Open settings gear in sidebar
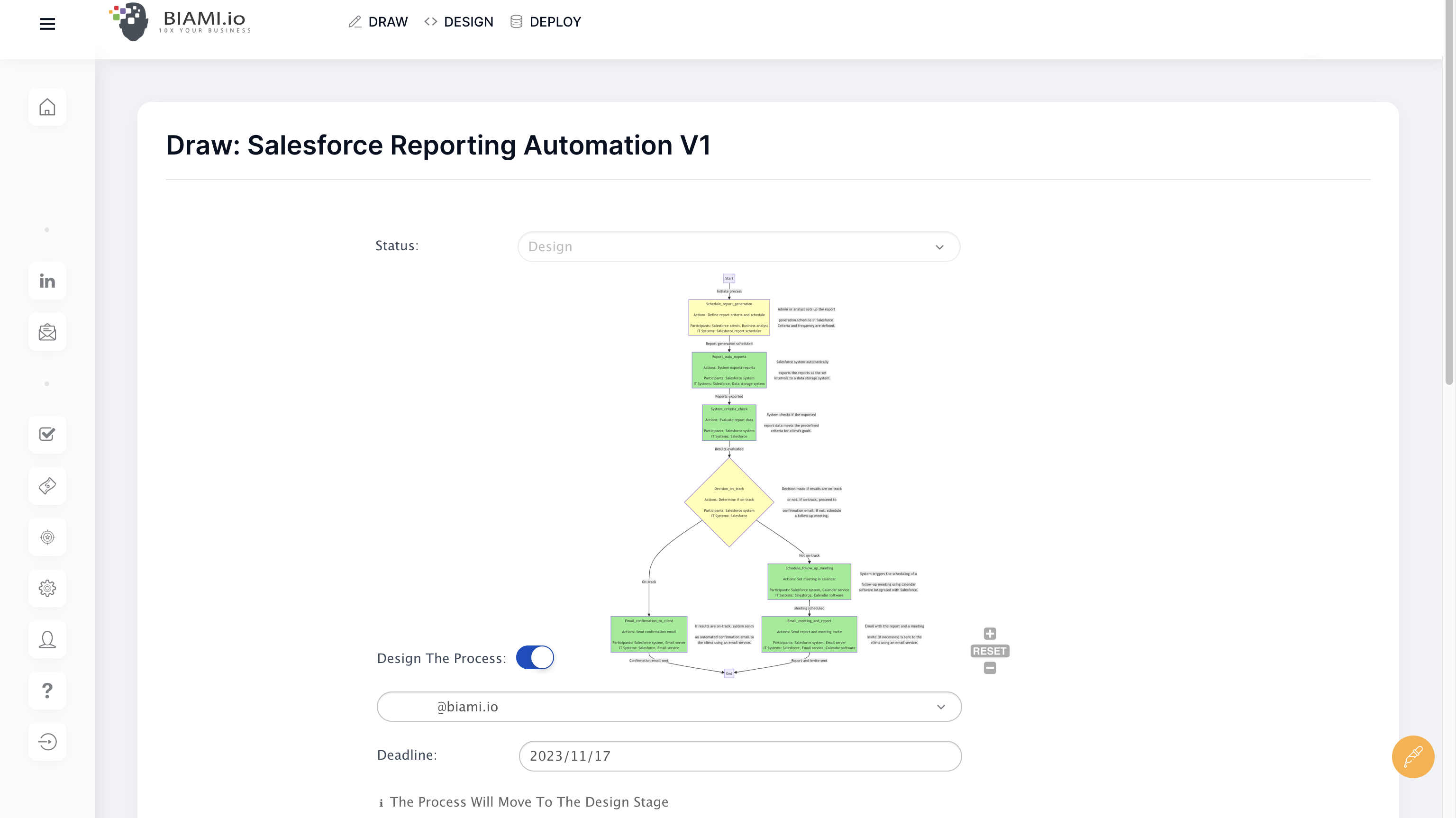This screenshot has width=1456, height=818. (x=47, y=588)
